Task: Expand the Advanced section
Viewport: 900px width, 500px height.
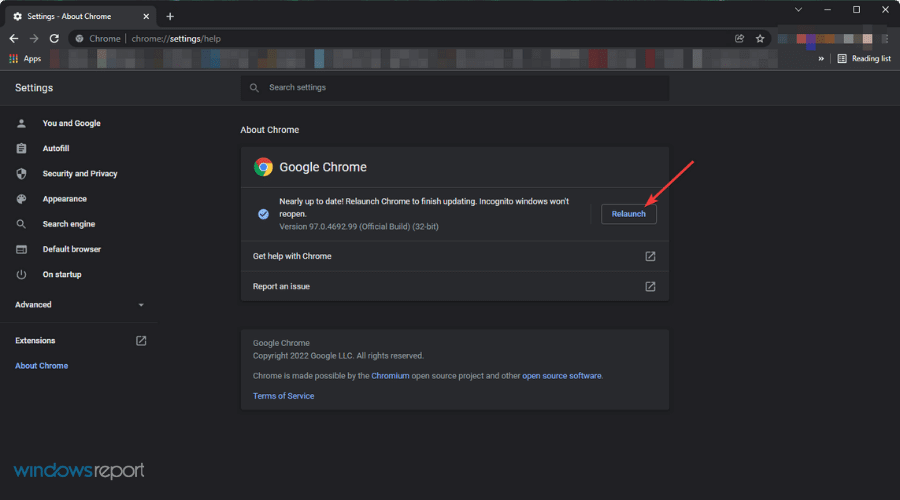Action: (x=79, y=304)
